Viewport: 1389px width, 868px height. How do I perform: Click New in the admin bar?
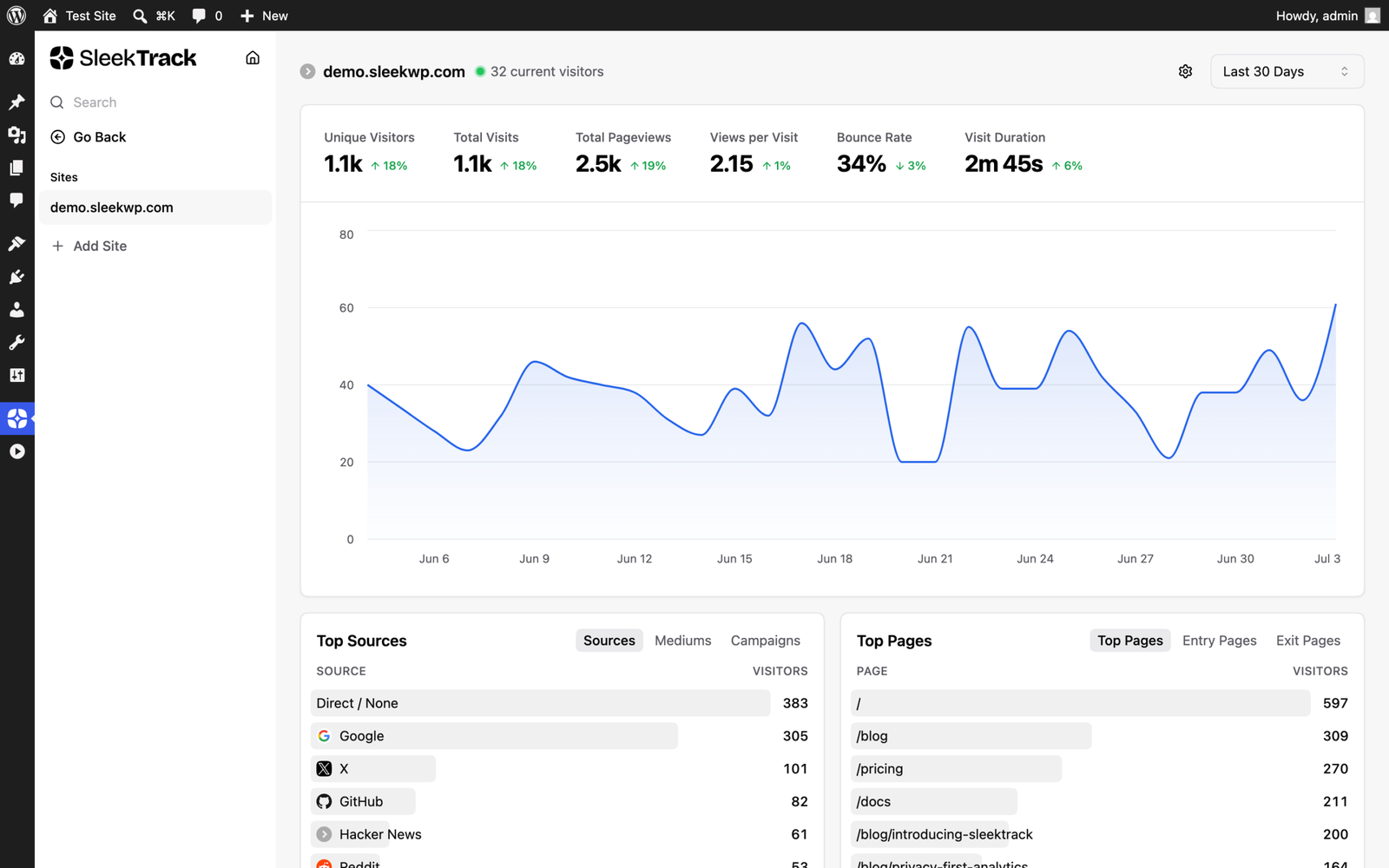264,16
